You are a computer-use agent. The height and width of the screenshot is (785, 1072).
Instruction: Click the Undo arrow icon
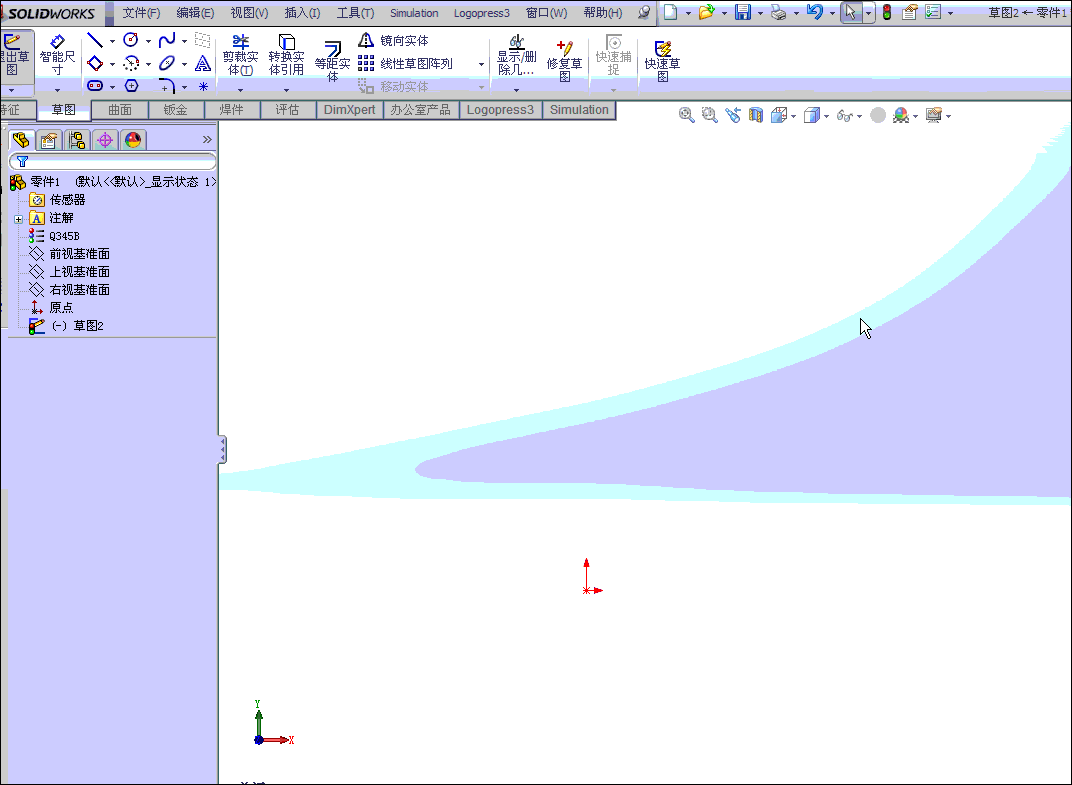click(814, 12)
